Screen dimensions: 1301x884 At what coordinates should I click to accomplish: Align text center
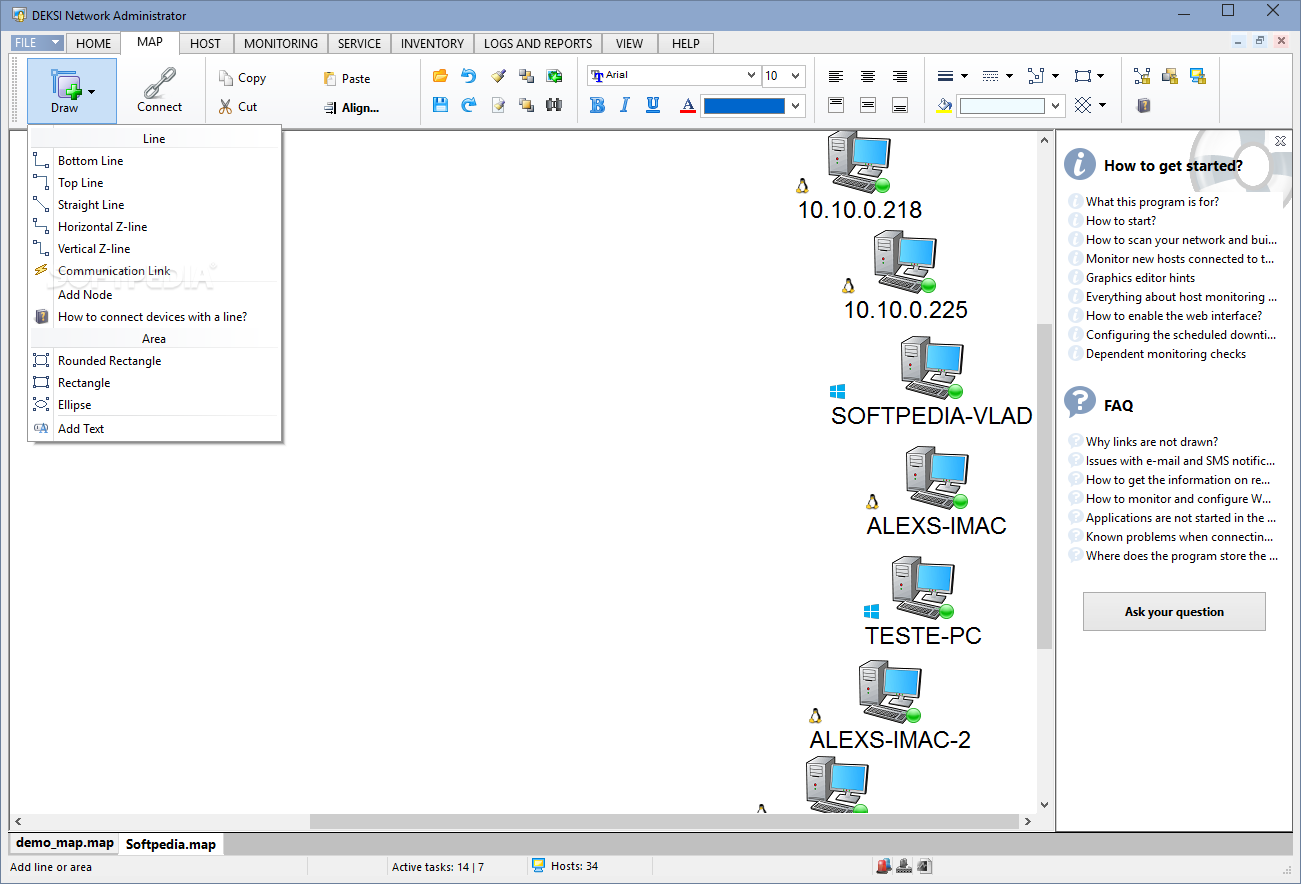point(868,76)
